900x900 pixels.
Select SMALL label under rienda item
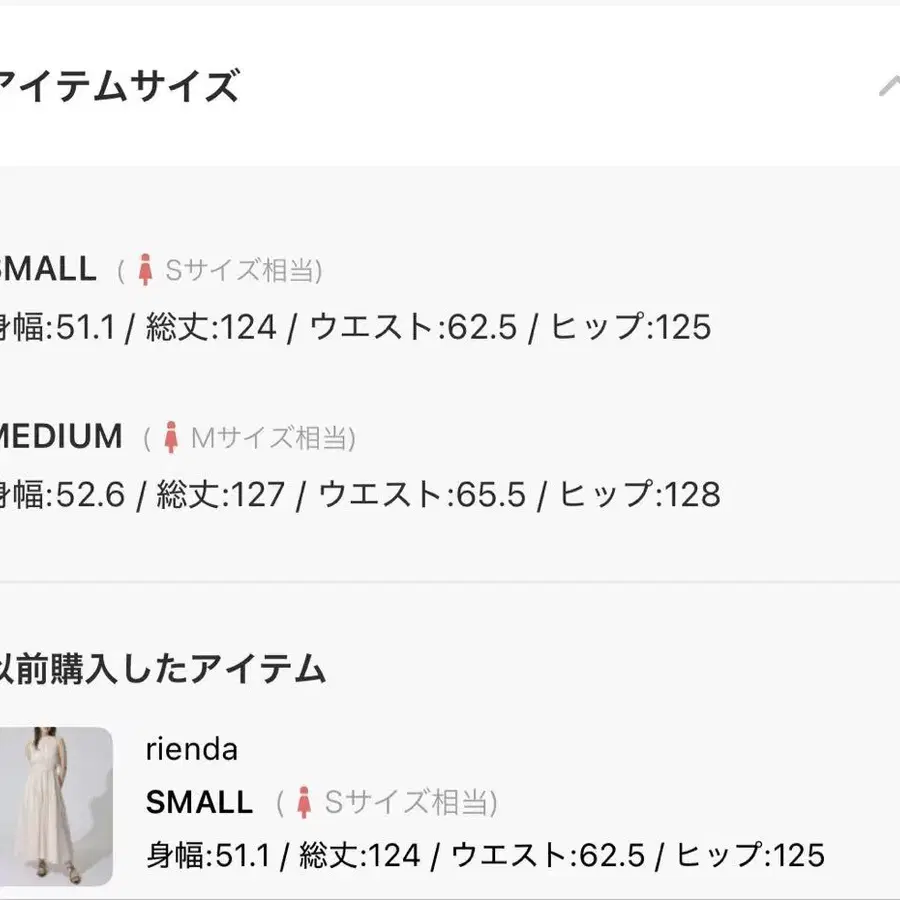tap(199, 802)
